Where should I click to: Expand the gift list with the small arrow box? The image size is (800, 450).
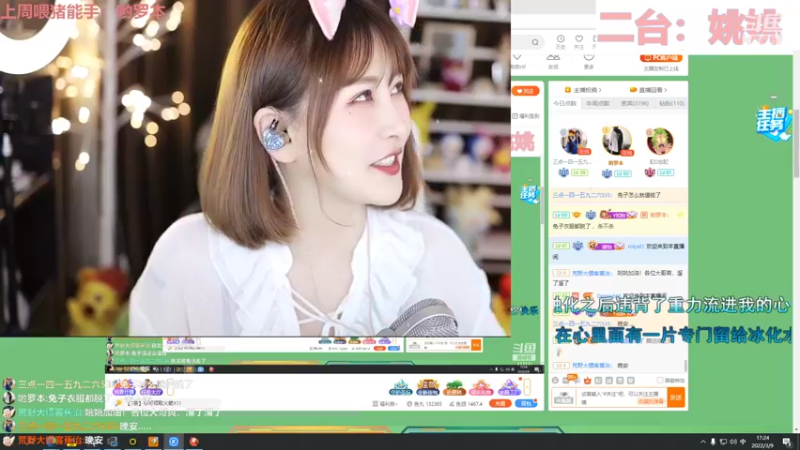coord(527,386)
